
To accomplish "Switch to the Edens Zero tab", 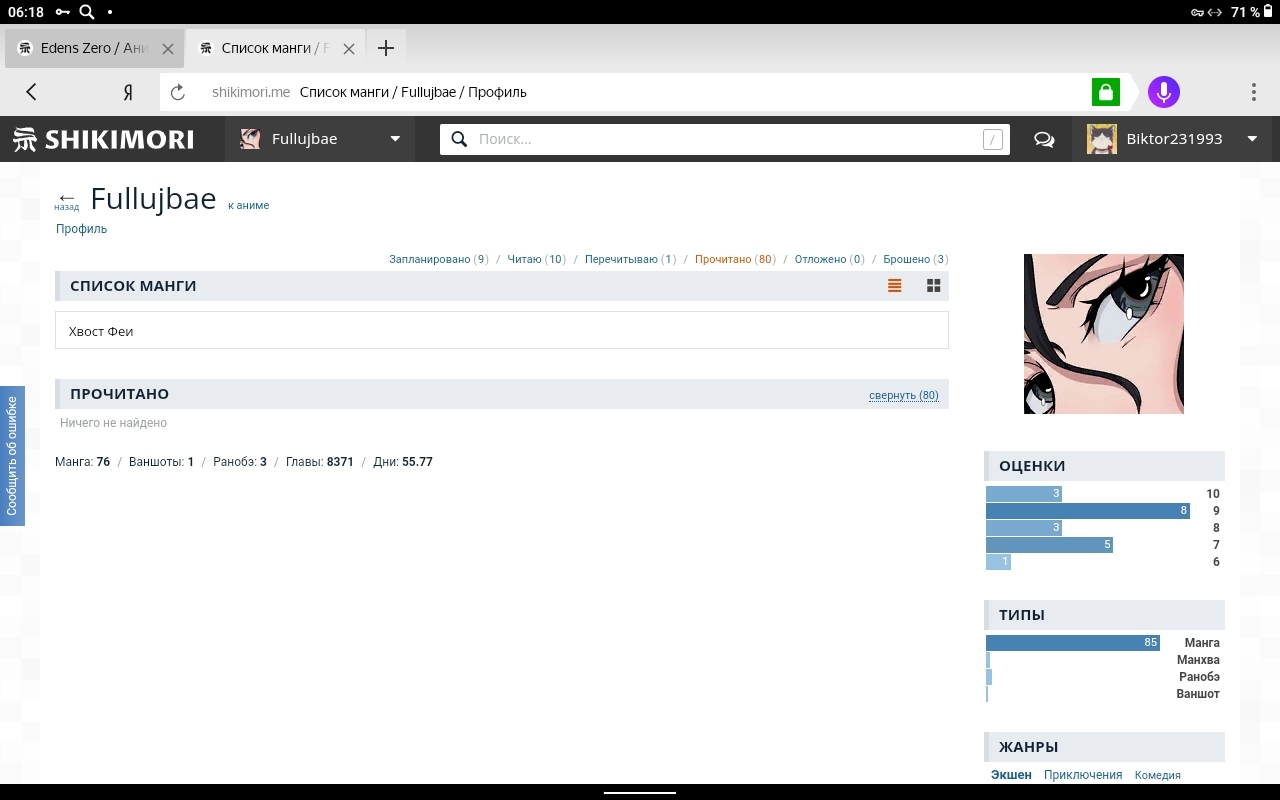I will click(85, 48).
